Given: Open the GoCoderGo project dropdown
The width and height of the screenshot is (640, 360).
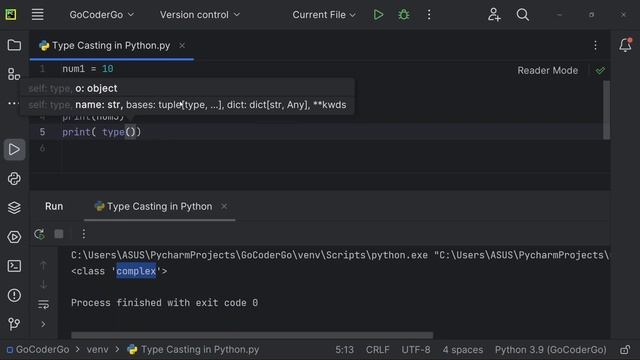Looking at the screenshot, I should click(102, 15).
